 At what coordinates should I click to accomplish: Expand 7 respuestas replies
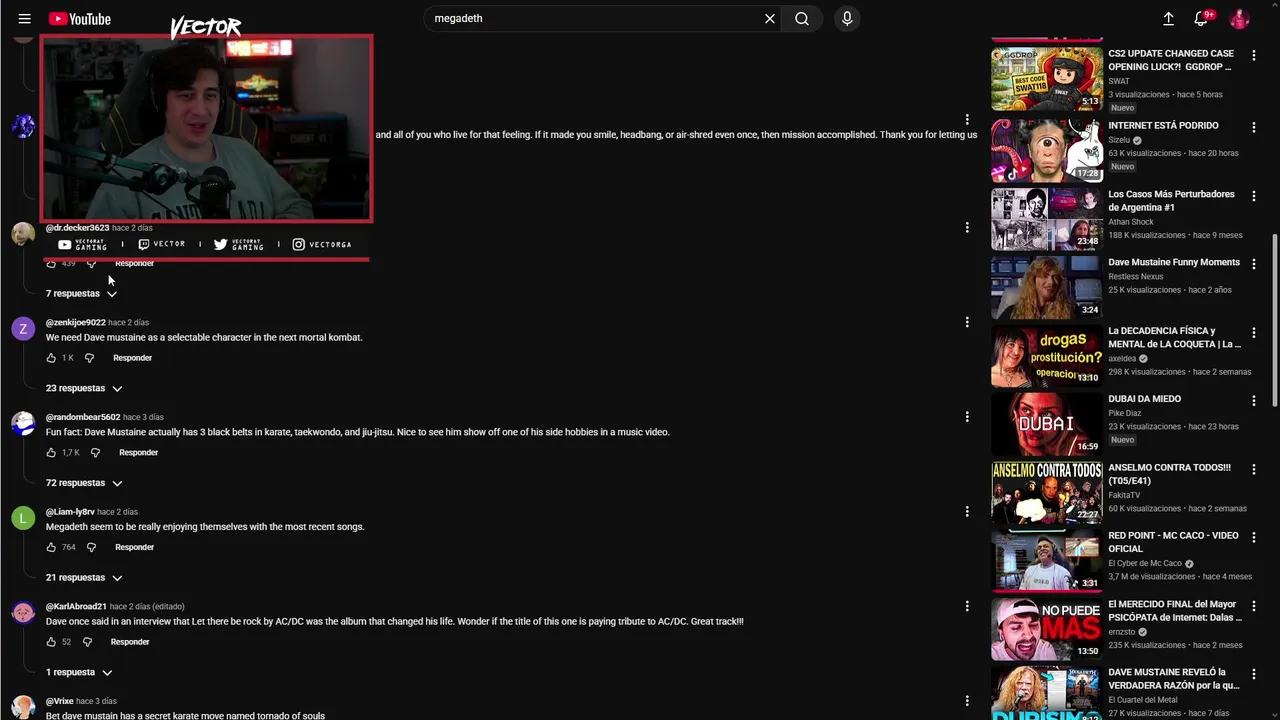(x=81, y=294)
